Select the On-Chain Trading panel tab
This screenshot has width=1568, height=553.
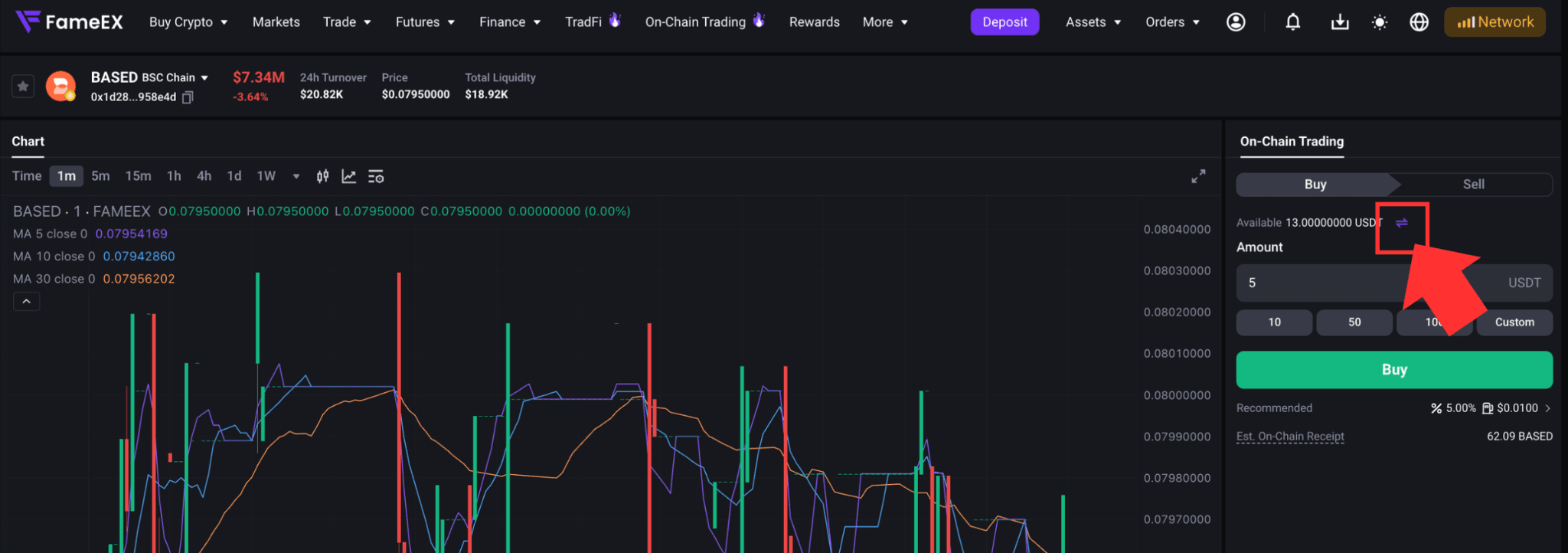(x=1292, y=141)
